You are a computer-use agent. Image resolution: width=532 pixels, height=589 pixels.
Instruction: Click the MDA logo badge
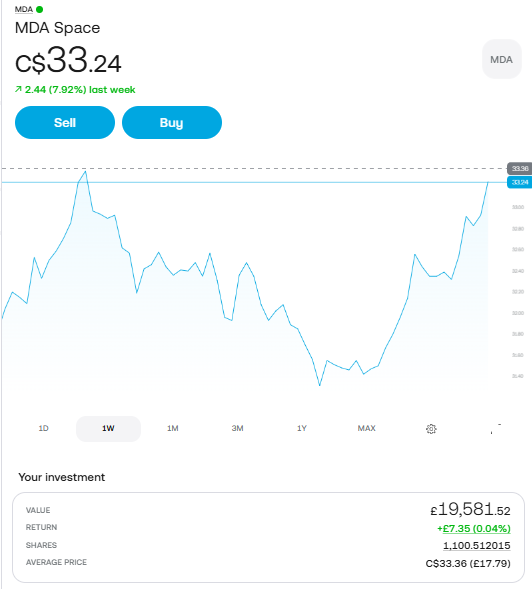coord(502,59)
